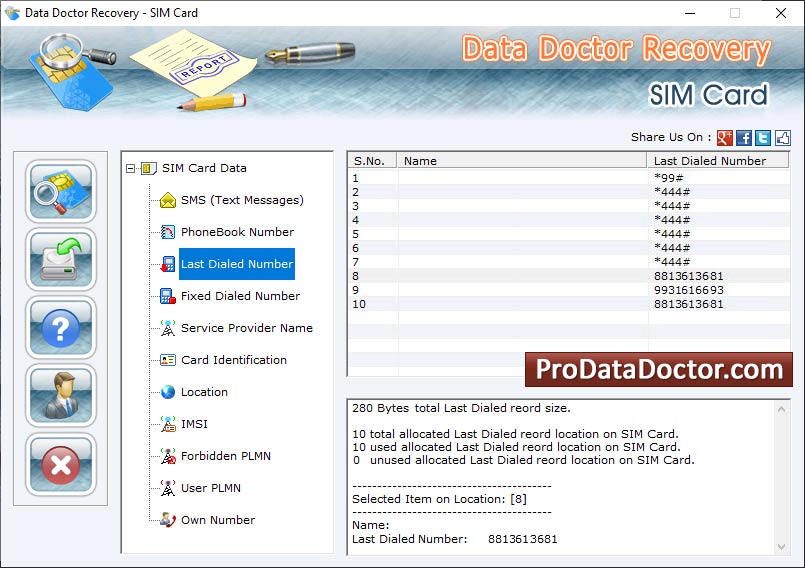
Task: Select row 9 number 9931616693
Action: tap(569, 290)
